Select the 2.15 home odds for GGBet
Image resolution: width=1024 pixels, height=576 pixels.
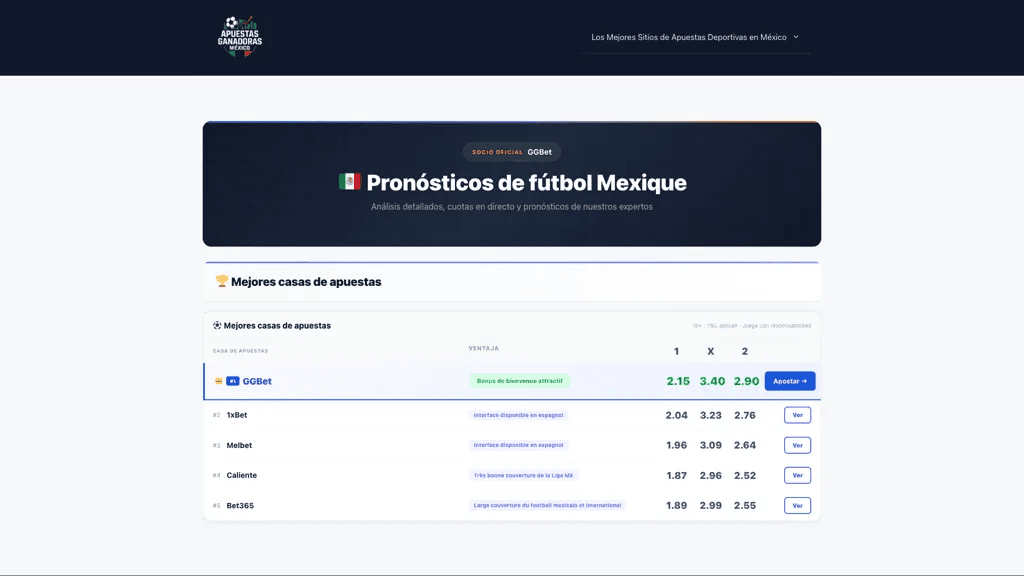coord(678,381)
